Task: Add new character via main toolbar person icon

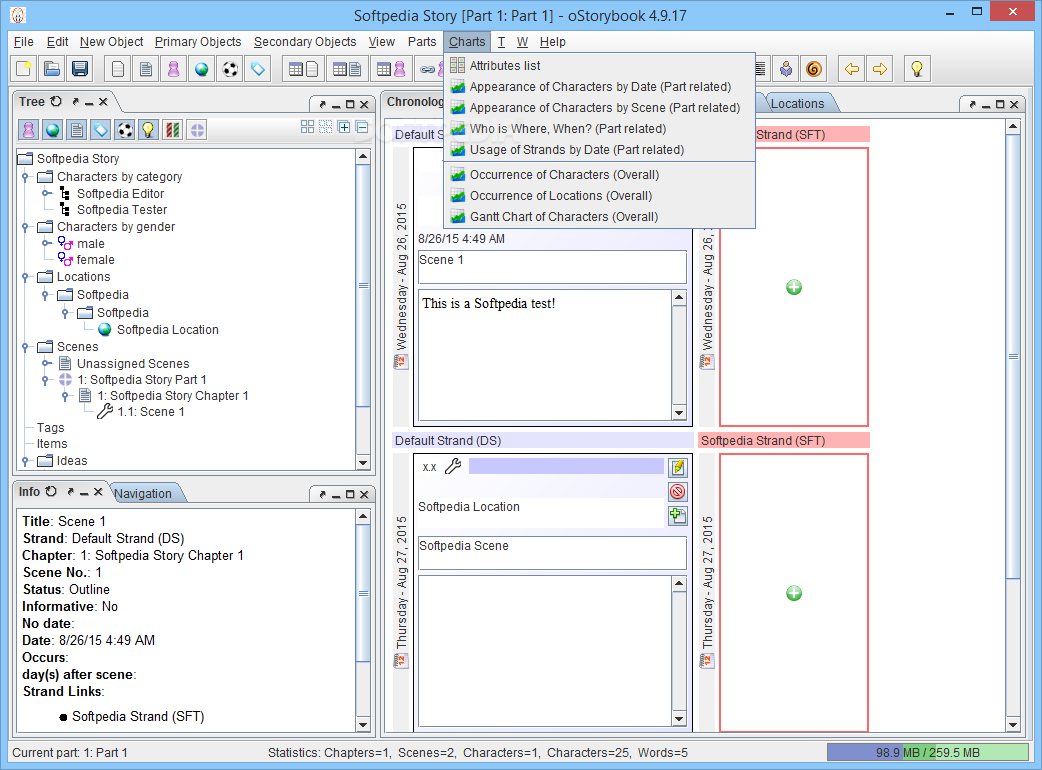Action: tap(173, 69)
